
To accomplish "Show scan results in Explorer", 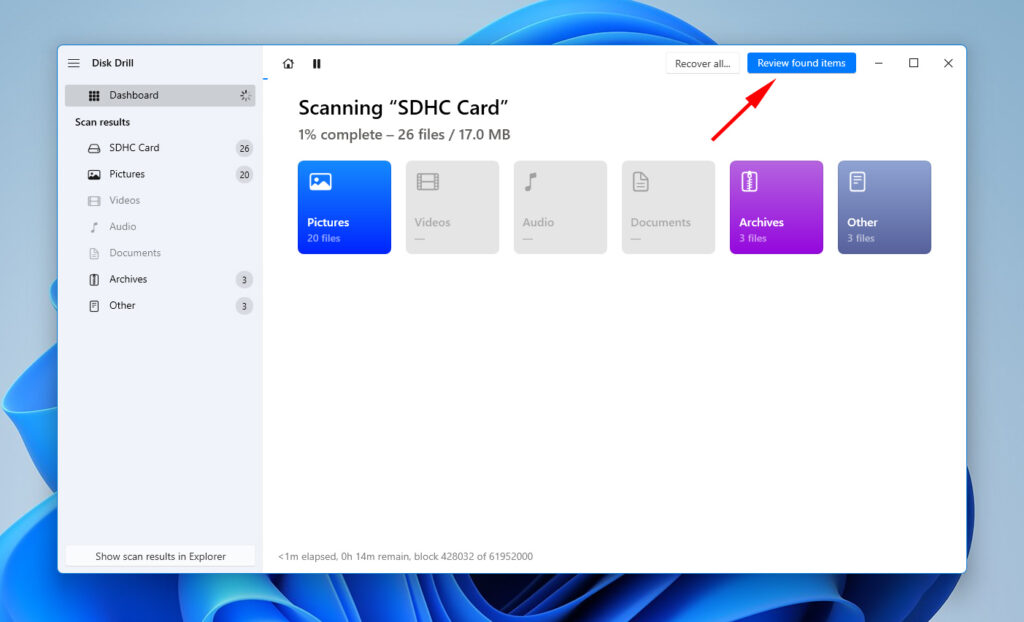I will (160, 556).
